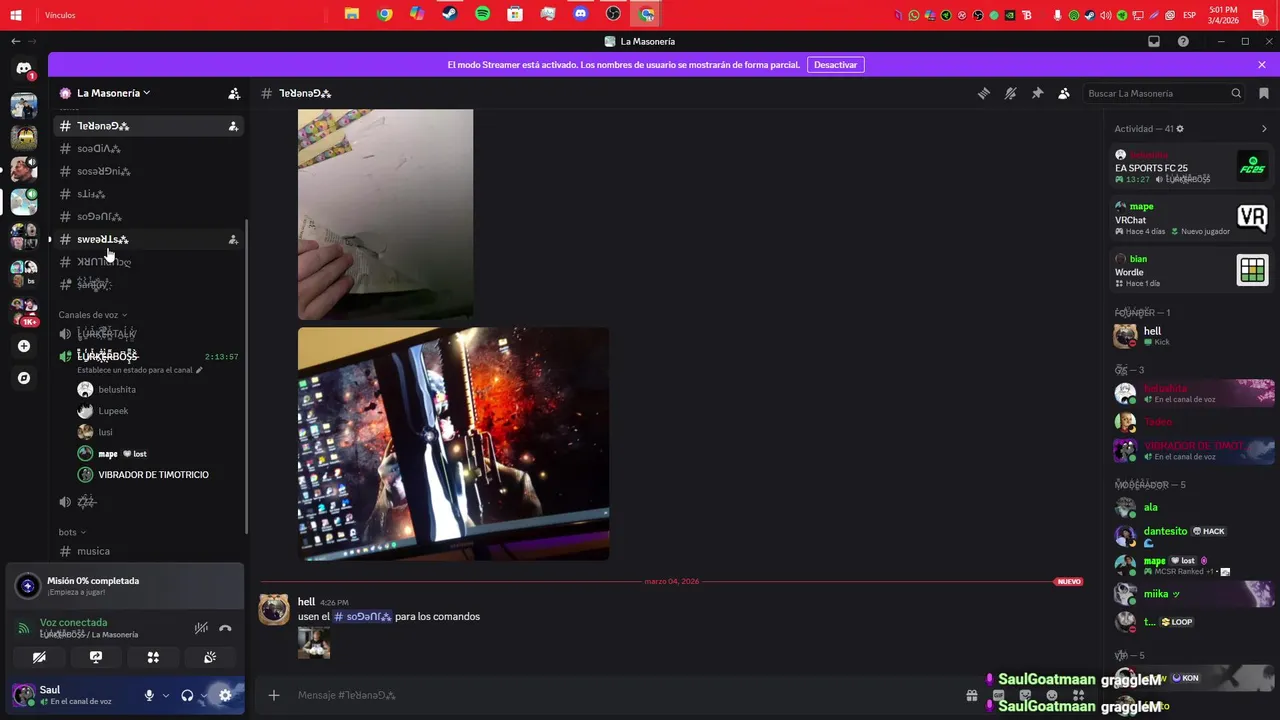Click the Misión 0% completada quest card
This screenshot has height=720, width=1280.
[125, 586]
